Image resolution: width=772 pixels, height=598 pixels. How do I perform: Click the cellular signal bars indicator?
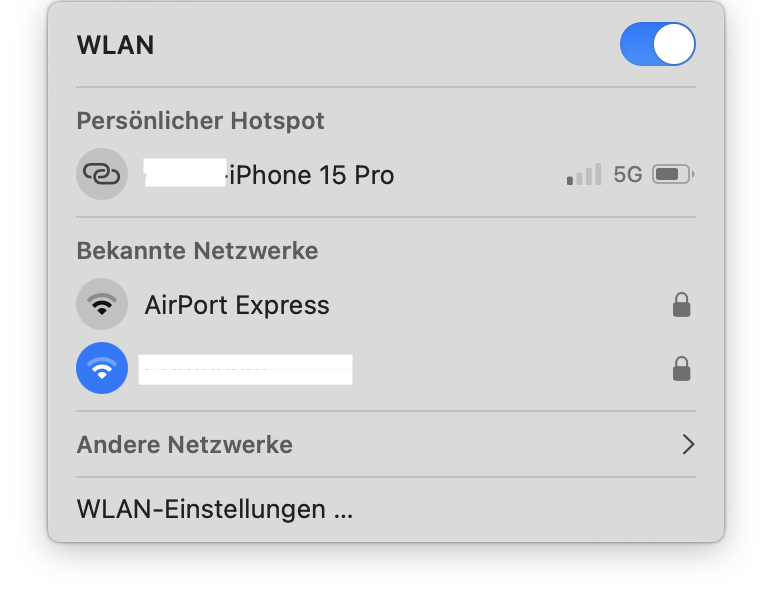[x=584, y=174]
